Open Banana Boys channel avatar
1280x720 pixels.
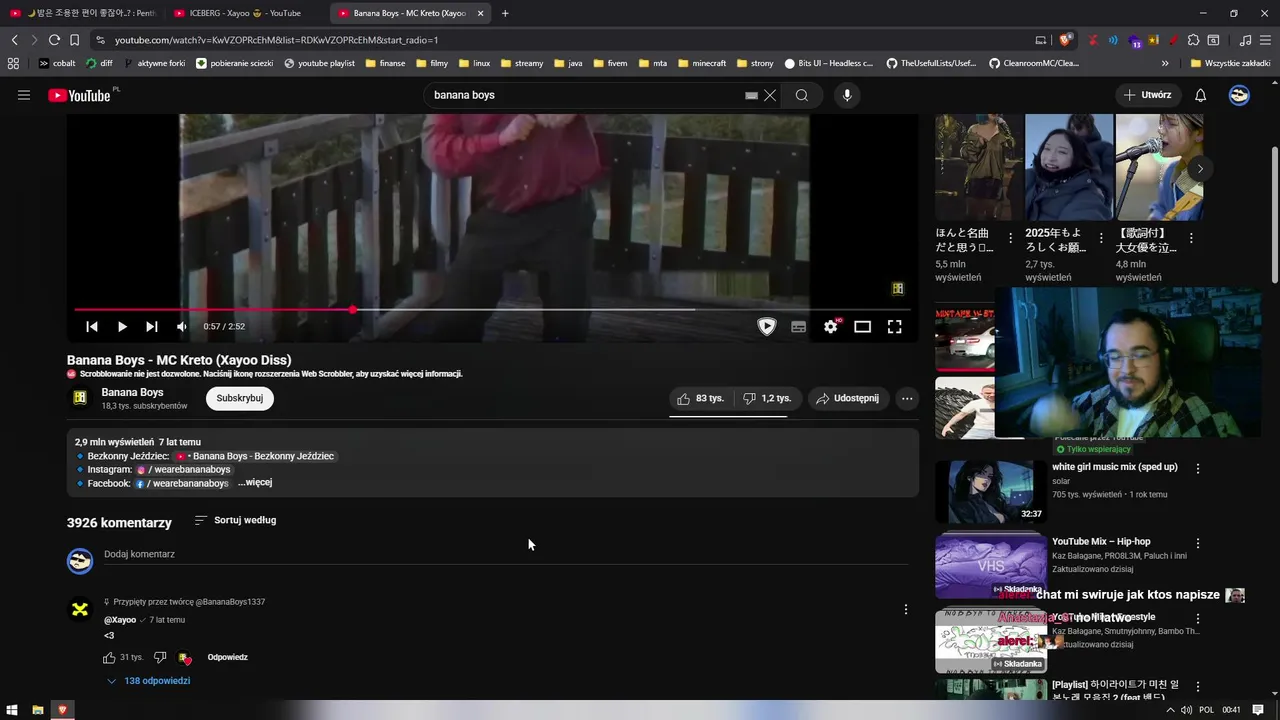coord(80,398)
